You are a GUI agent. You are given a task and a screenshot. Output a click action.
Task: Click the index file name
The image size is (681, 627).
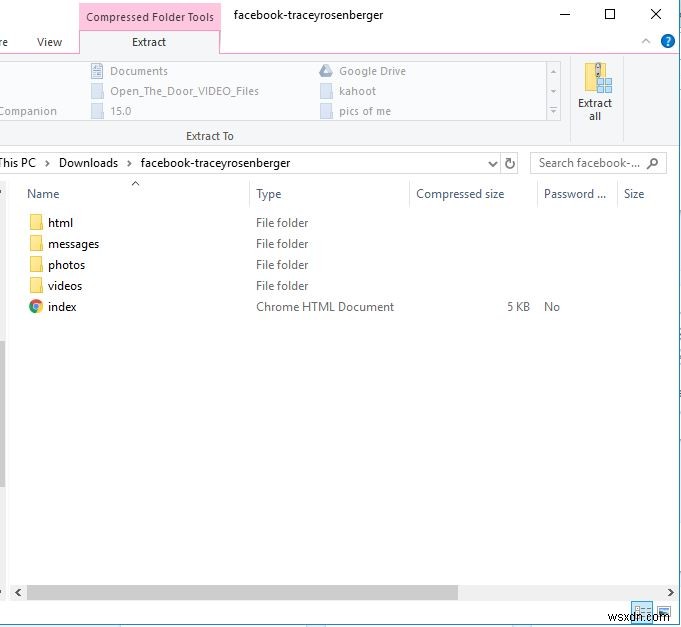tap(62, 307)
